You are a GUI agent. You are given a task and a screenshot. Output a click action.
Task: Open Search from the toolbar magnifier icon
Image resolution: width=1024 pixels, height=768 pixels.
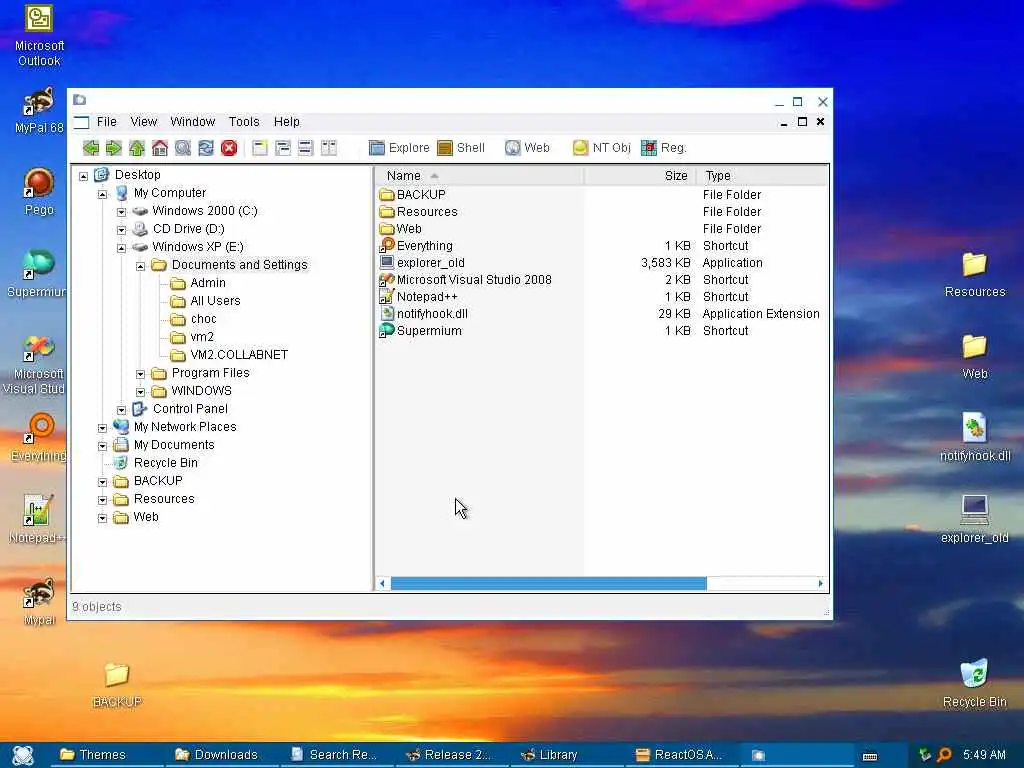click(183, 148)
